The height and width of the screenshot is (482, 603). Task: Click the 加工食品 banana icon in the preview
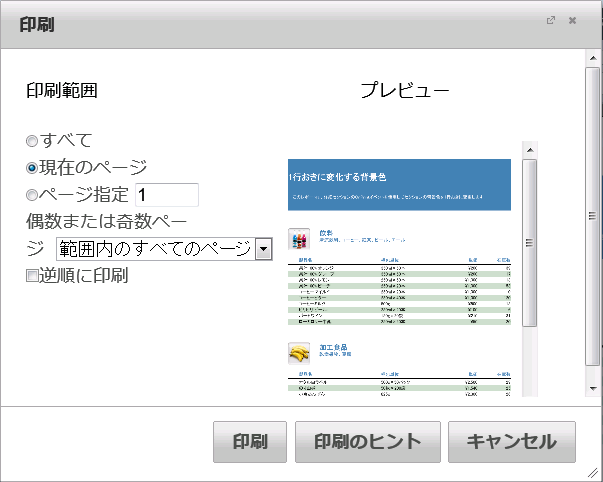point(297,352)
